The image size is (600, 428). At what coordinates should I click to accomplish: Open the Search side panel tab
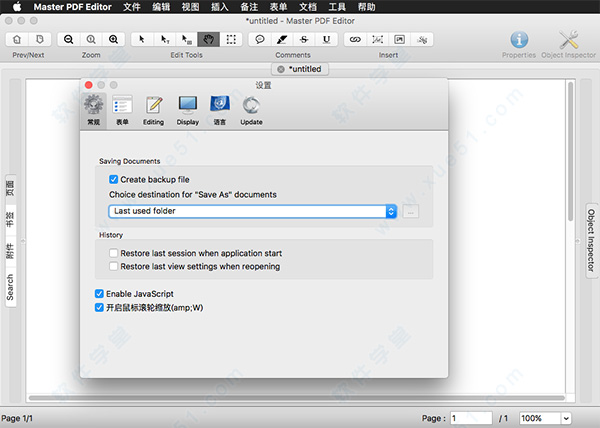point(10,287)
